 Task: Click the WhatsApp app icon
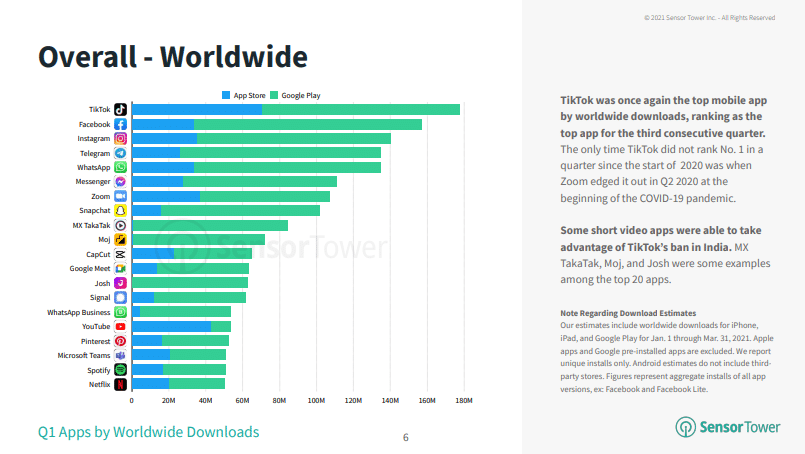(120, 167)
